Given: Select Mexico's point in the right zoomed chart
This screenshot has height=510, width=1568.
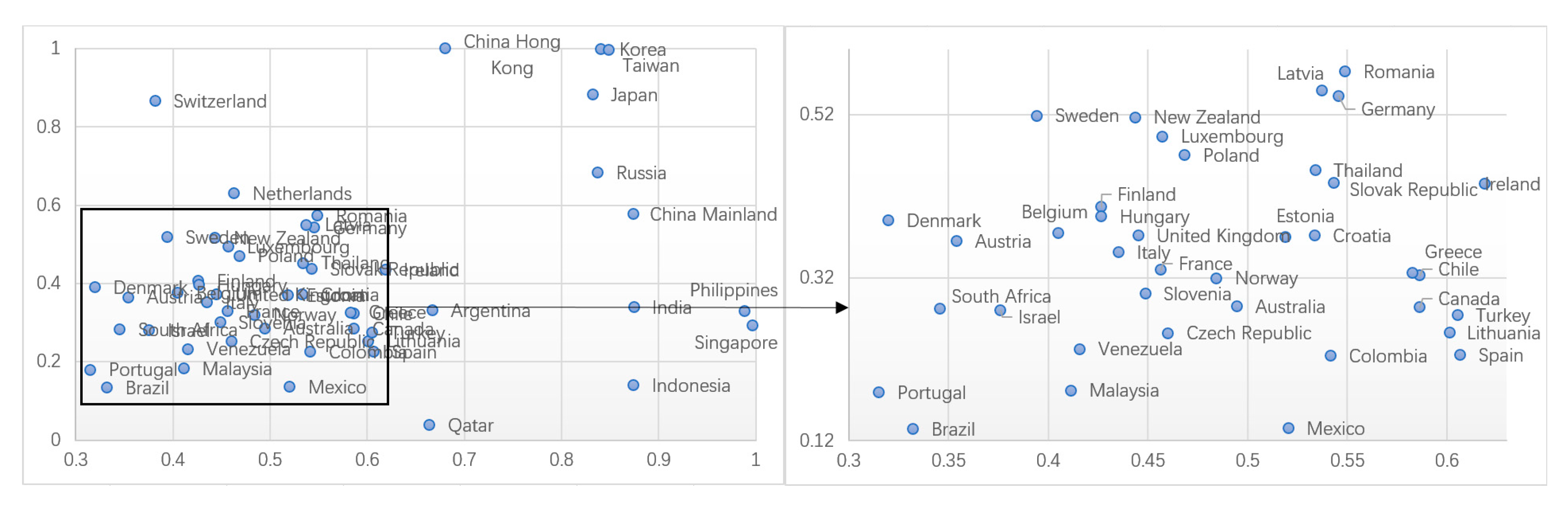Looking at the screenshot, I should 1288,428.
